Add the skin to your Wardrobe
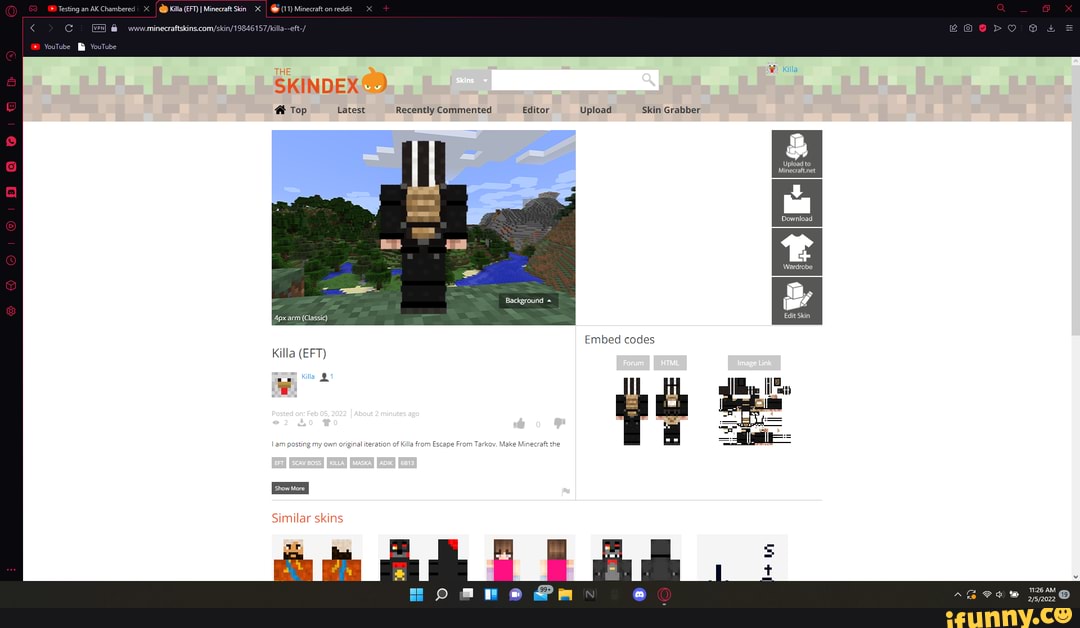This screenshot has width=1080, height=628. (797, 251)
